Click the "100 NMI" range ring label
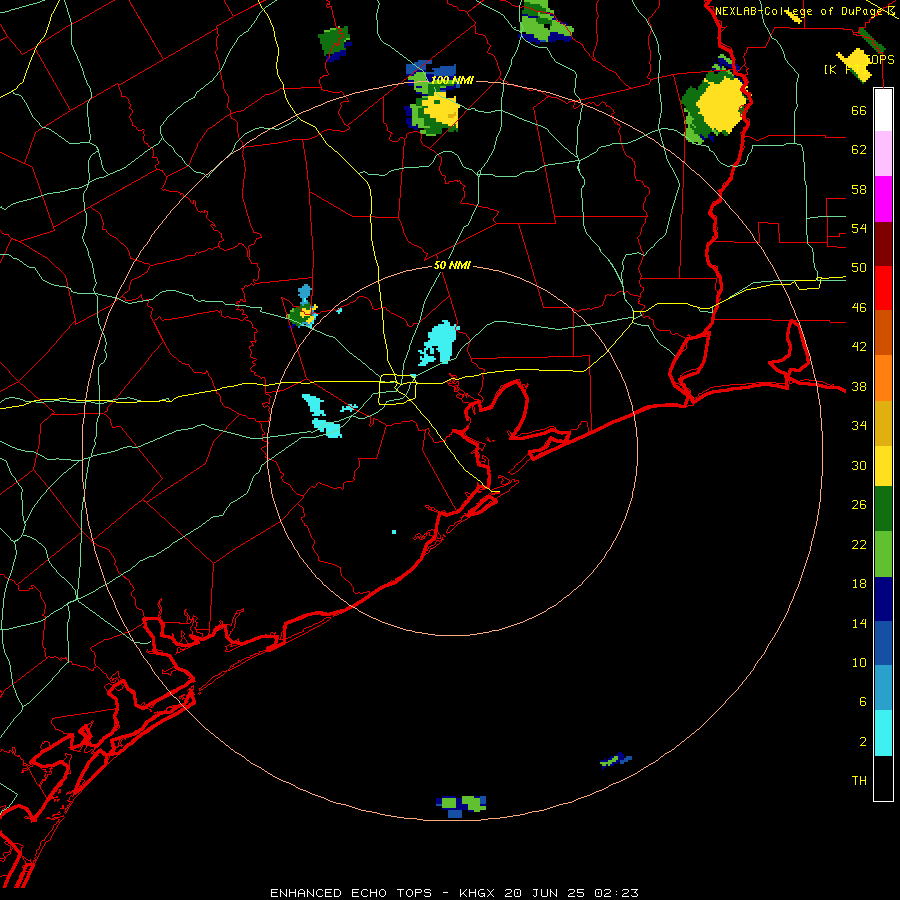The image size is (900, 900). [x=452, y=80]
